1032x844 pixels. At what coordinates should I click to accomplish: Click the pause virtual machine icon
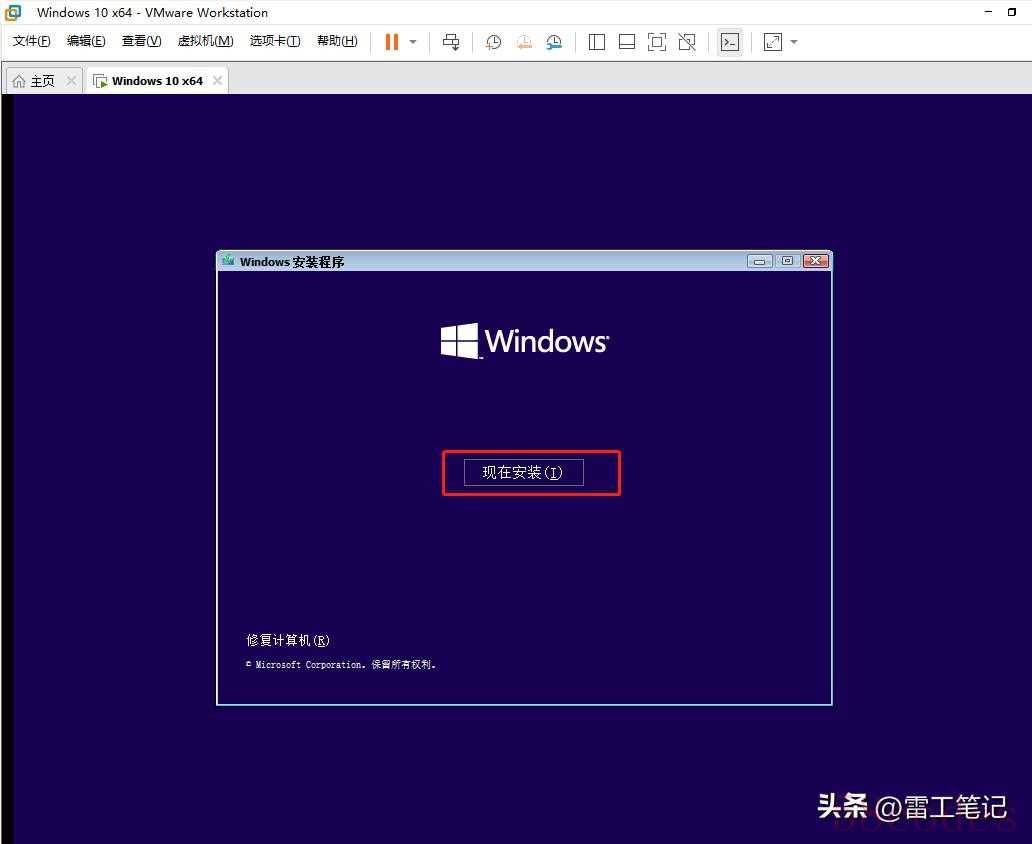tap(391, 42)
